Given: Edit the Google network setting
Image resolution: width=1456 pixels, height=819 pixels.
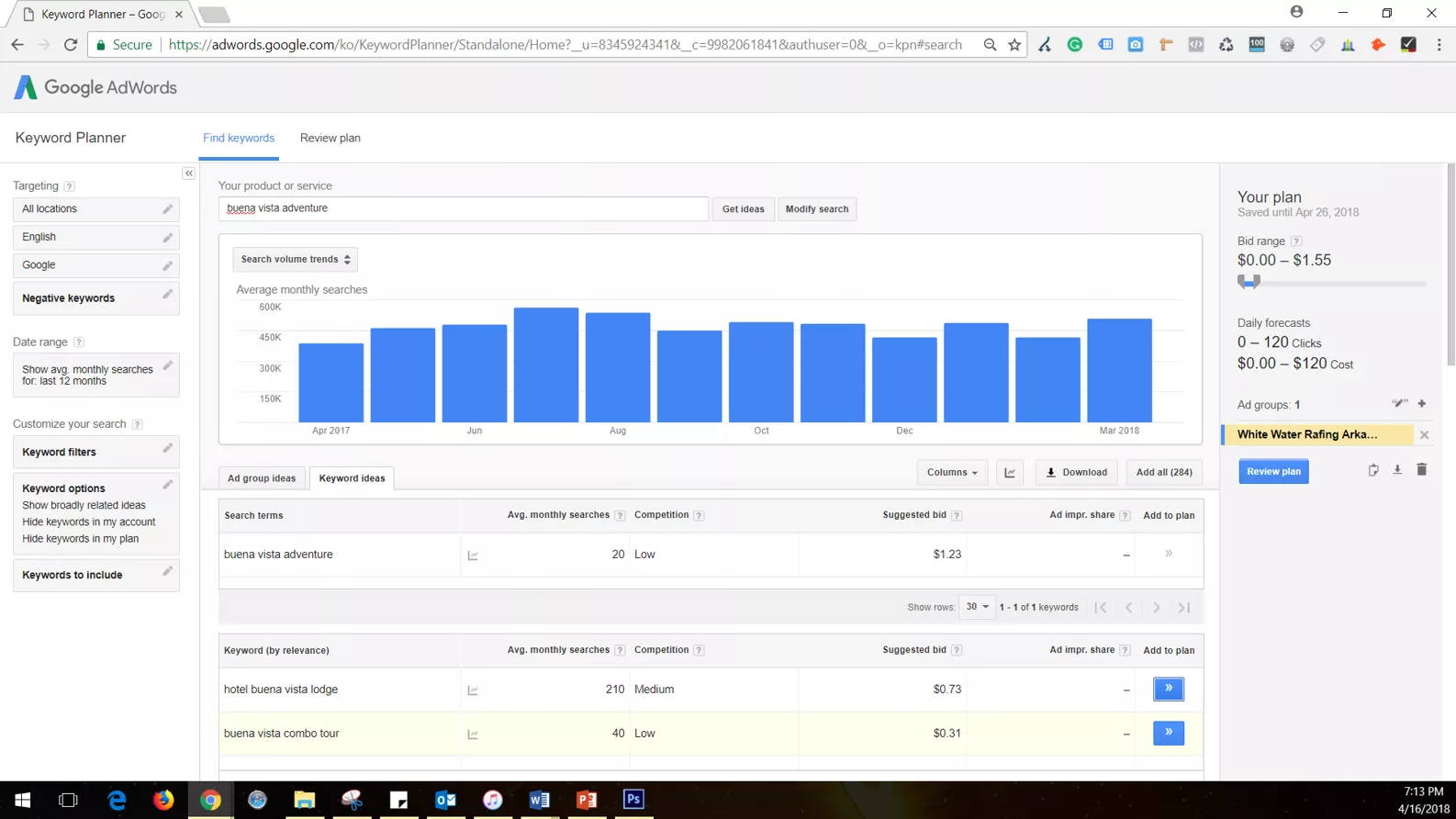Looking at the screenshot, I should pyautogui.click(x=167, y=266).
